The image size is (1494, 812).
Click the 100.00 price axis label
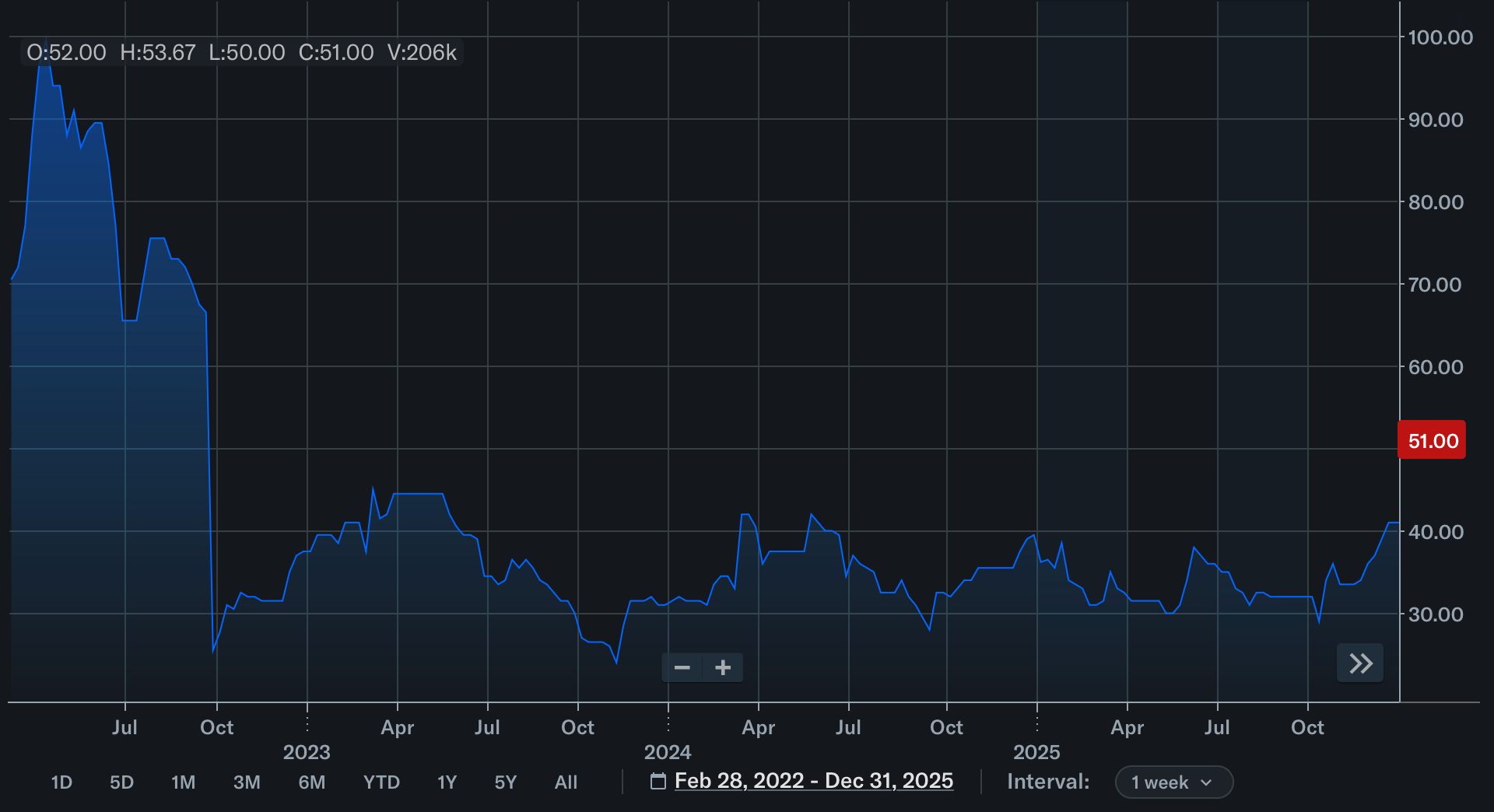1440,37
